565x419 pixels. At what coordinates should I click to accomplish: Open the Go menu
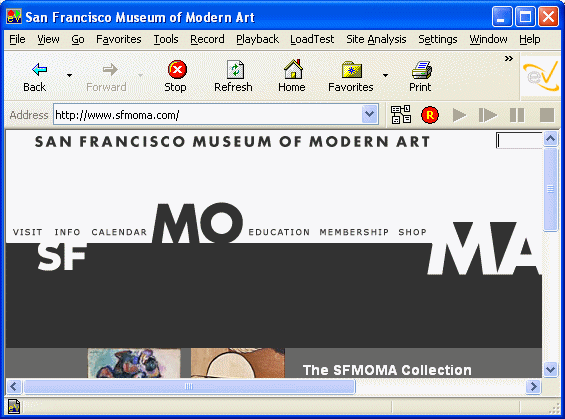78,39
